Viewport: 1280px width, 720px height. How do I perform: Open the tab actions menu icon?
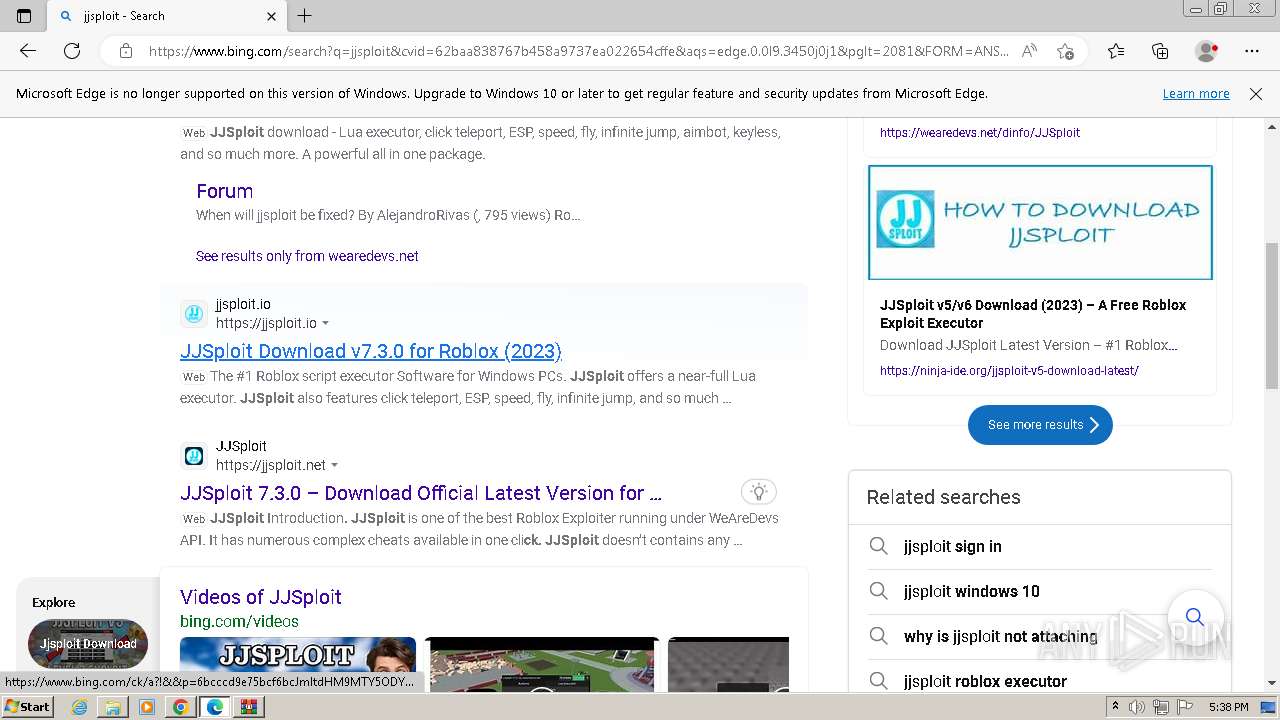pyautogui.click(x=24, y=15)
